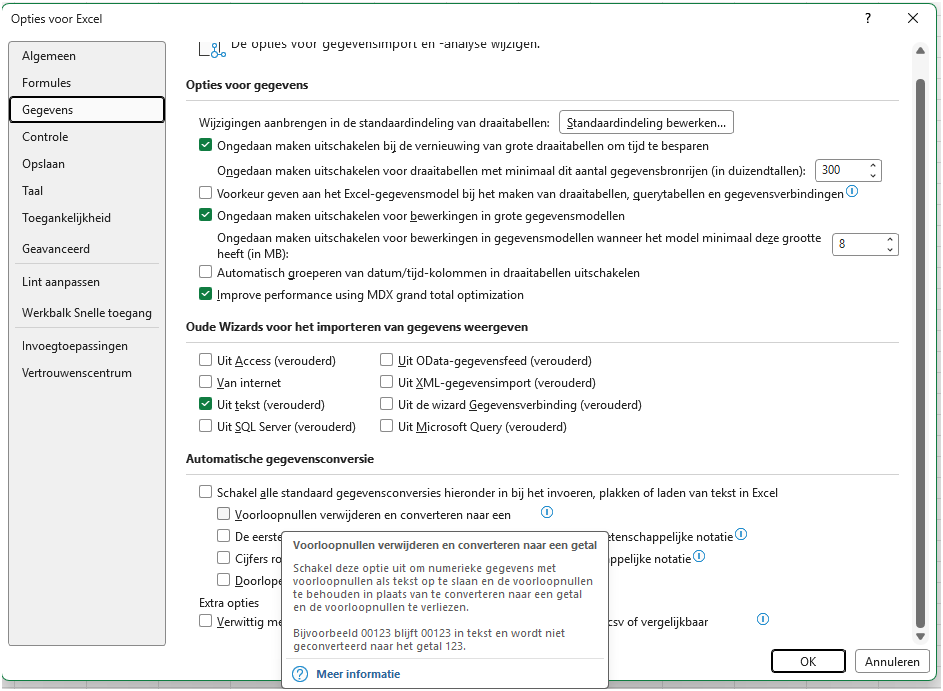Decrease the 8 MB model size spinner
Screen dimensions: 943x691
click(x=890, y=250)
